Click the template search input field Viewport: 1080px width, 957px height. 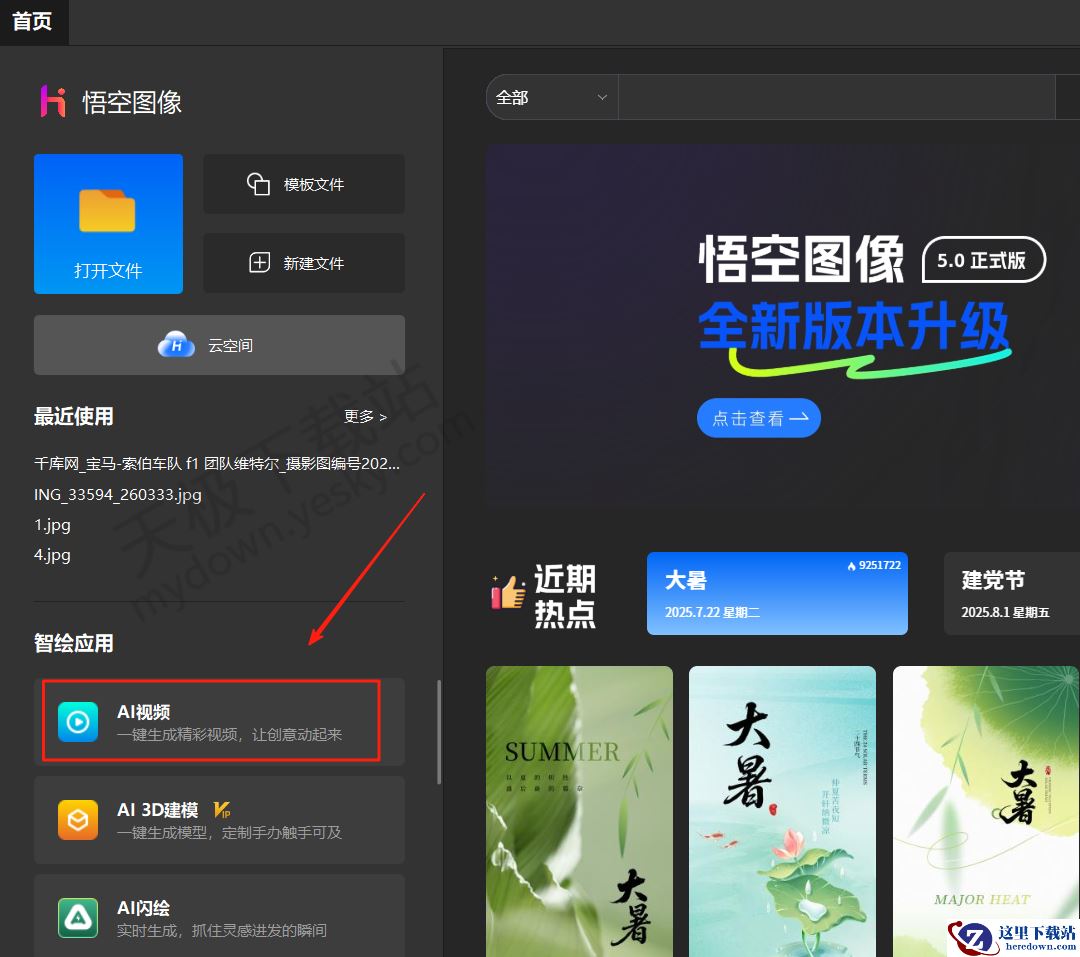[837, 97]
